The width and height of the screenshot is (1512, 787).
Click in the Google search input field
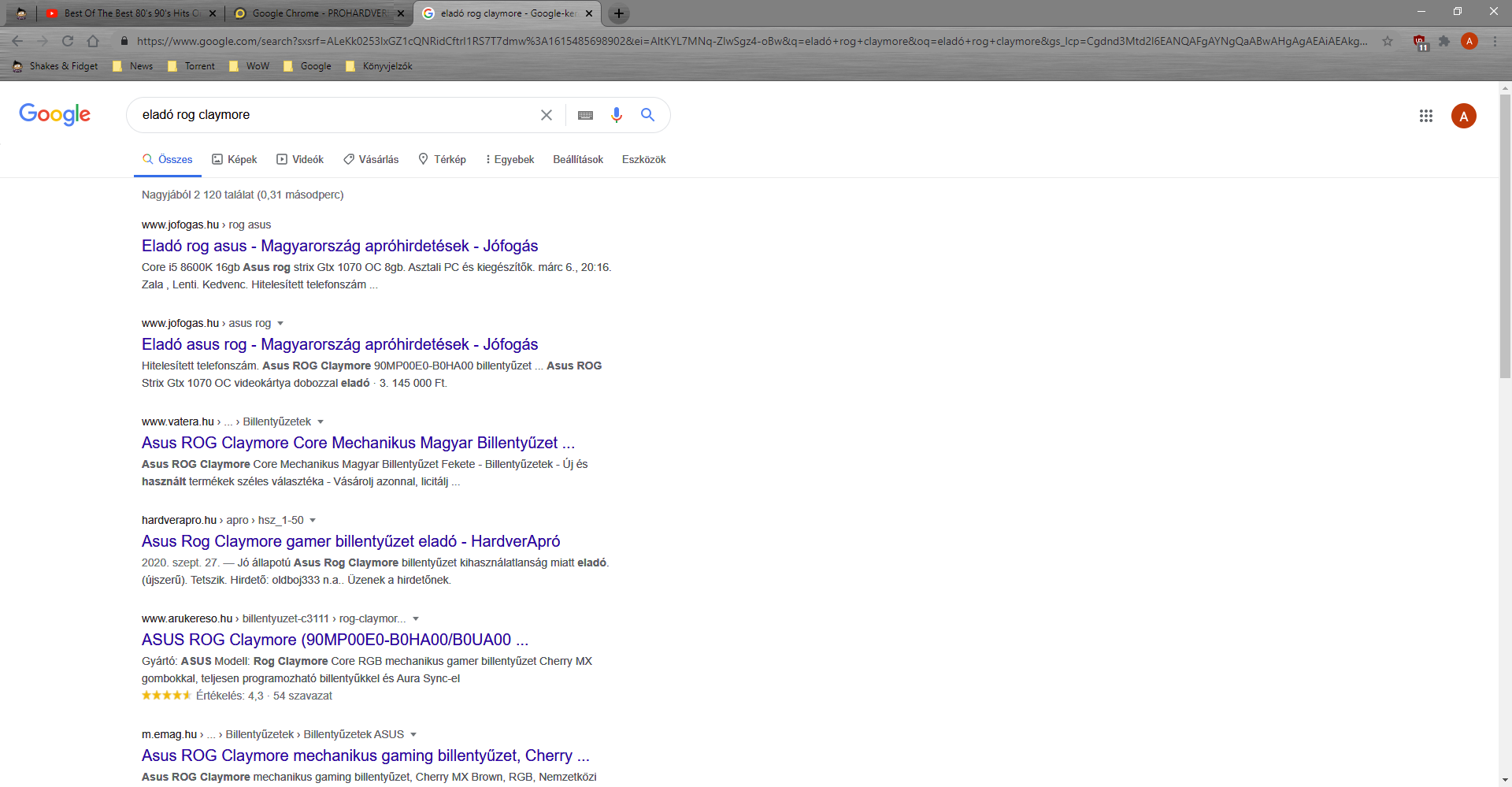335,115
